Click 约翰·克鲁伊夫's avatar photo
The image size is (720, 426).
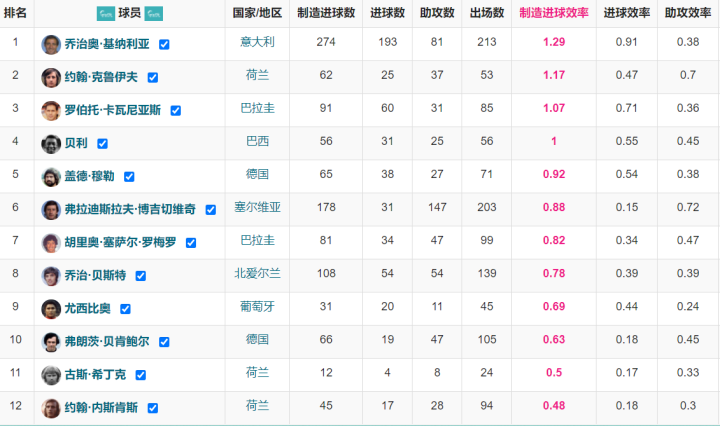(x=51, y=77)
